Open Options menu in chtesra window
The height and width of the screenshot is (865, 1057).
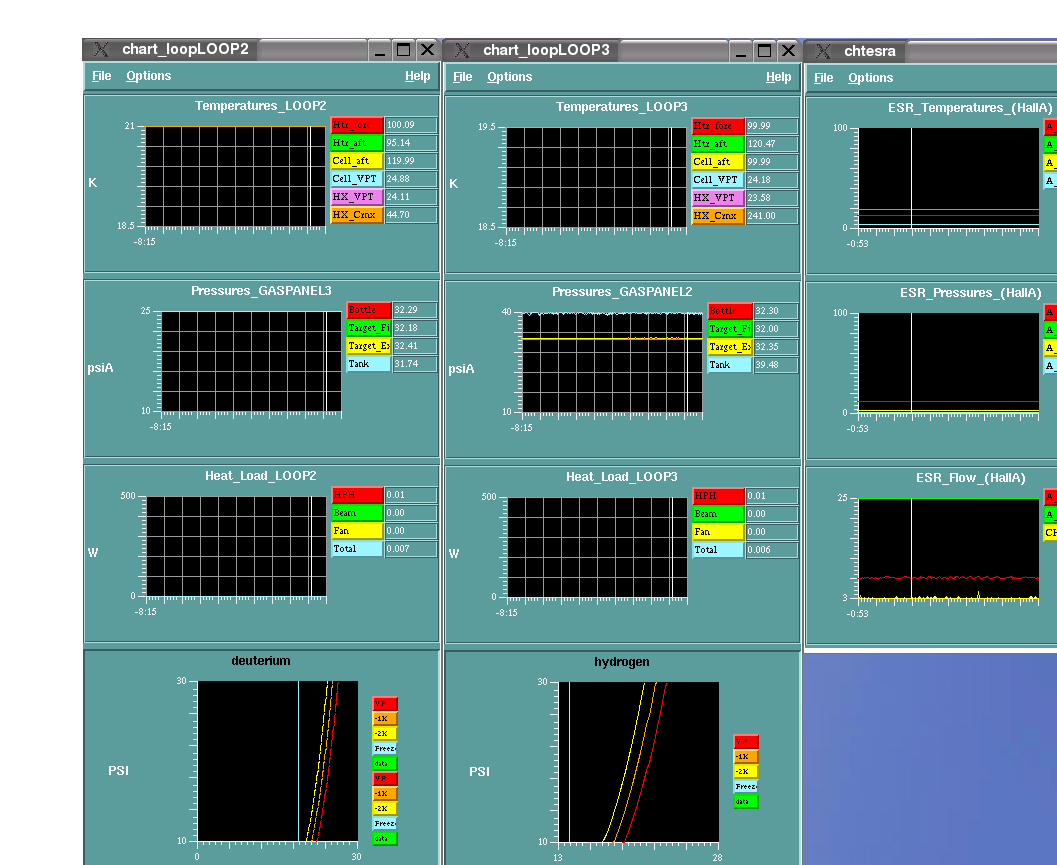[x=870, y=78]
